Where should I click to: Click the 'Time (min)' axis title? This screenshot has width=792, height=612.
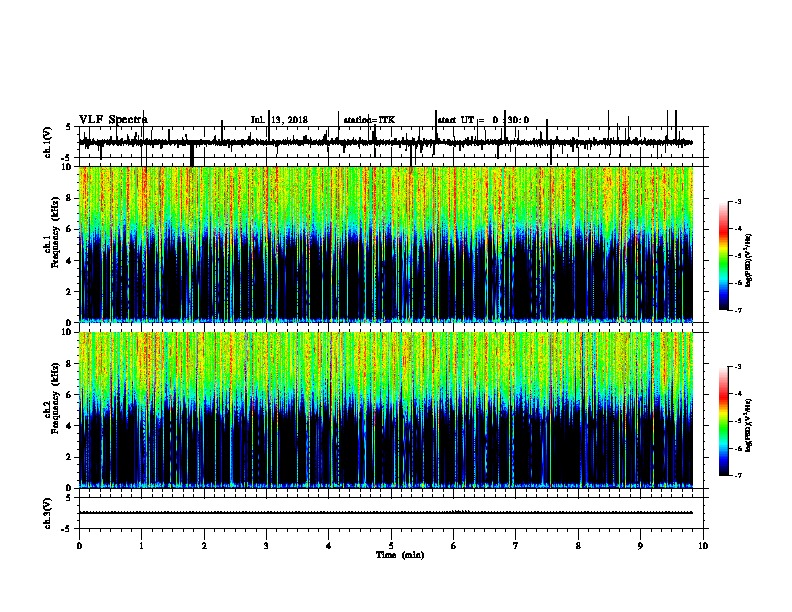coord(400,555)
